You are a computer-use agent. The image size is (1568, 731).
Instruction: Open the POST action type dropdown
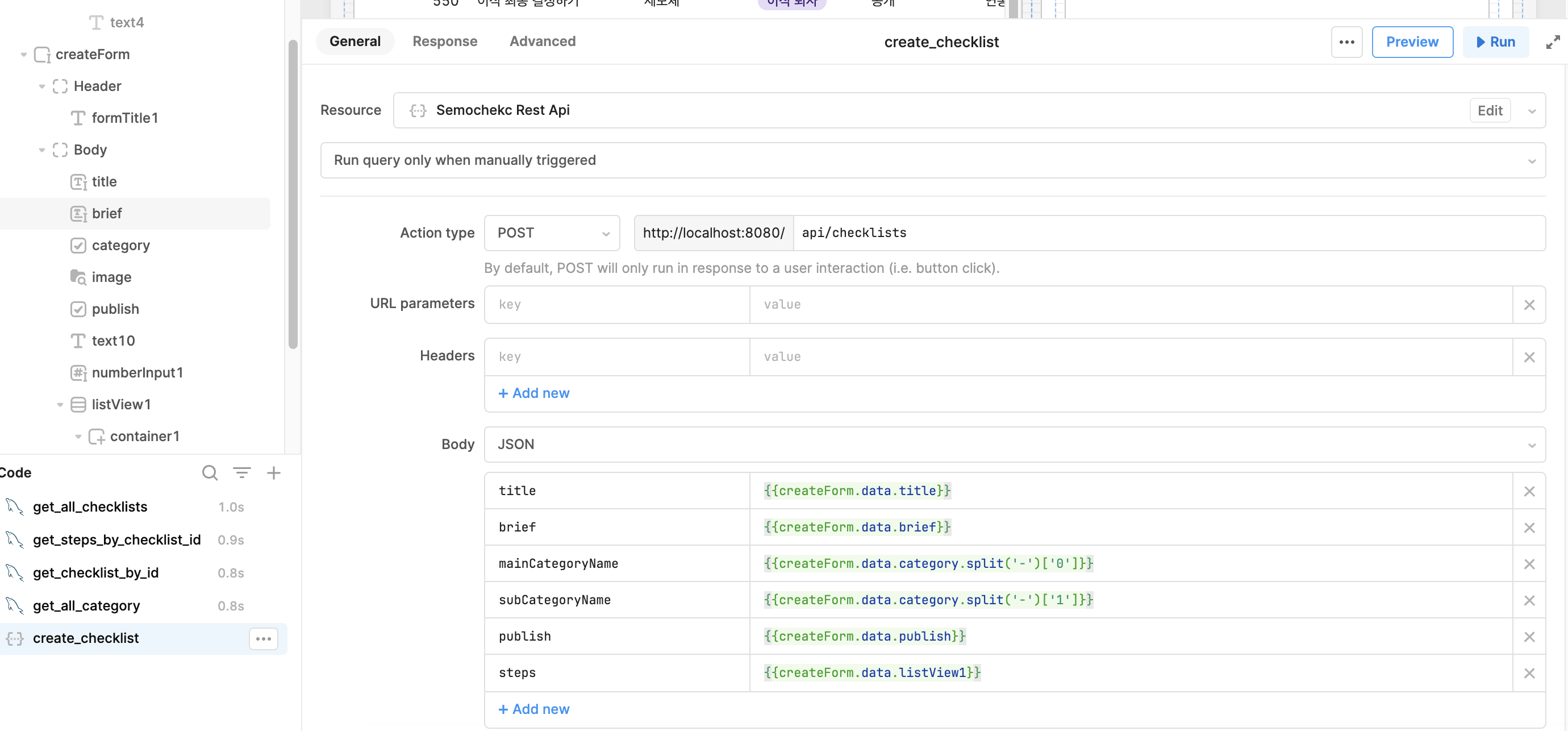552,232
